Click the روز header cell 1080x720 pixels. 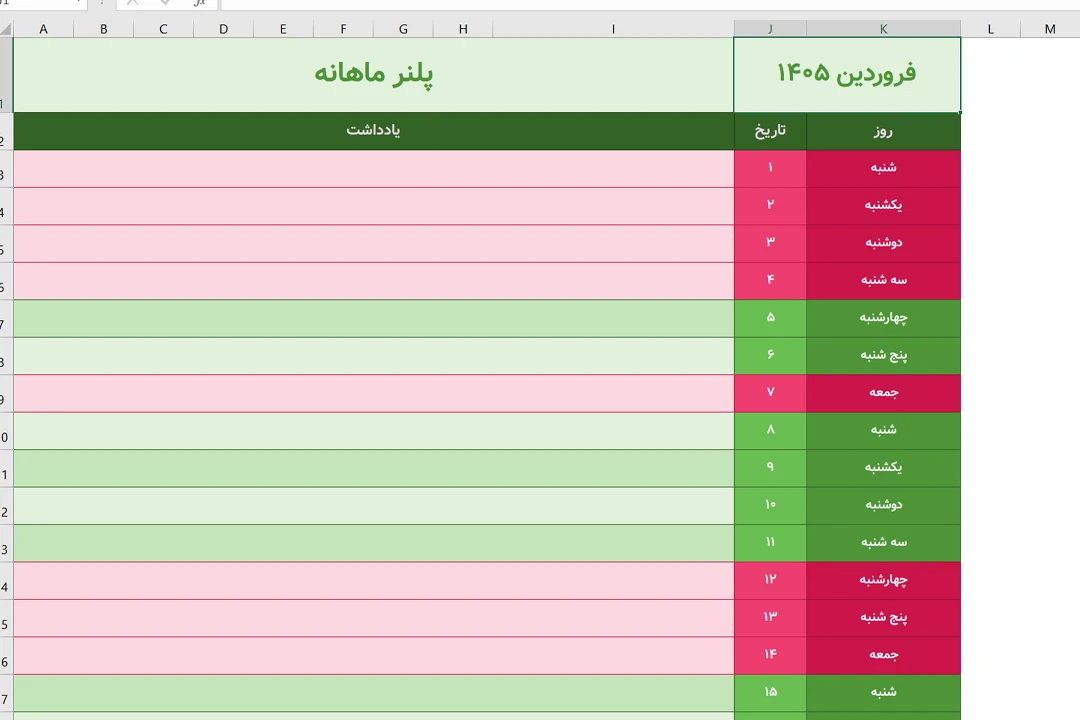(x=882, y=131)
